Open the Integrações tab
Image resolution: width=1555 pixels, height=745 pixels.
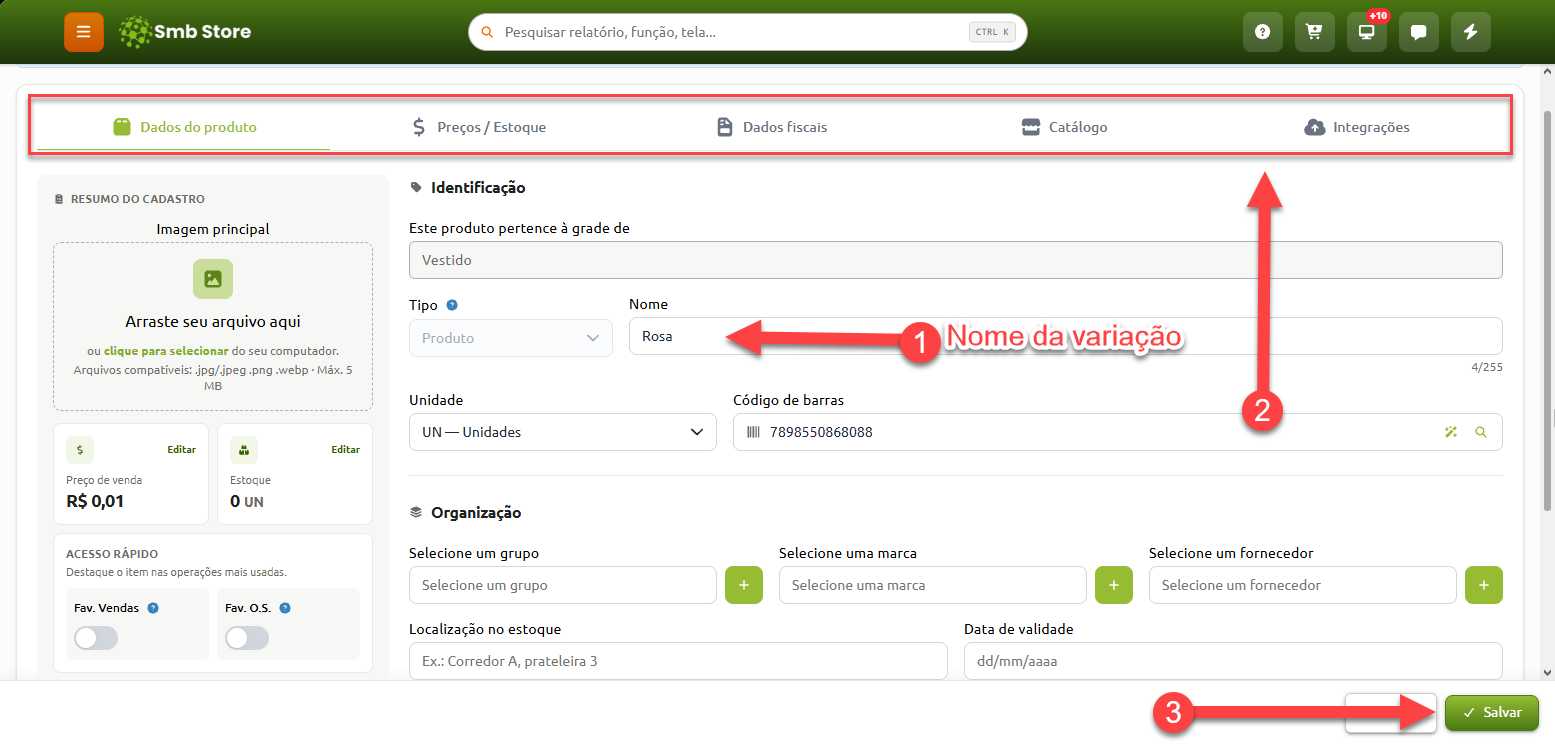tap(1357, 127)
